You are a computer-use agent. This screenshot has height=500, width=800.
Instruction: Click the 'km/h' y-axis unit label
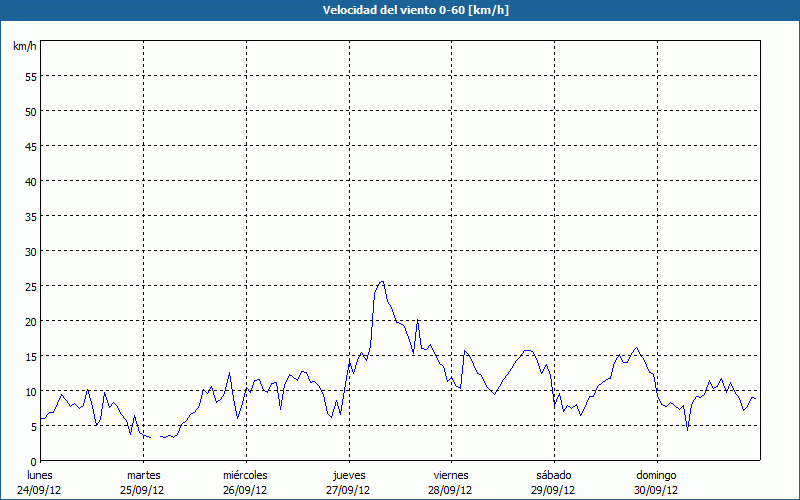24,47
